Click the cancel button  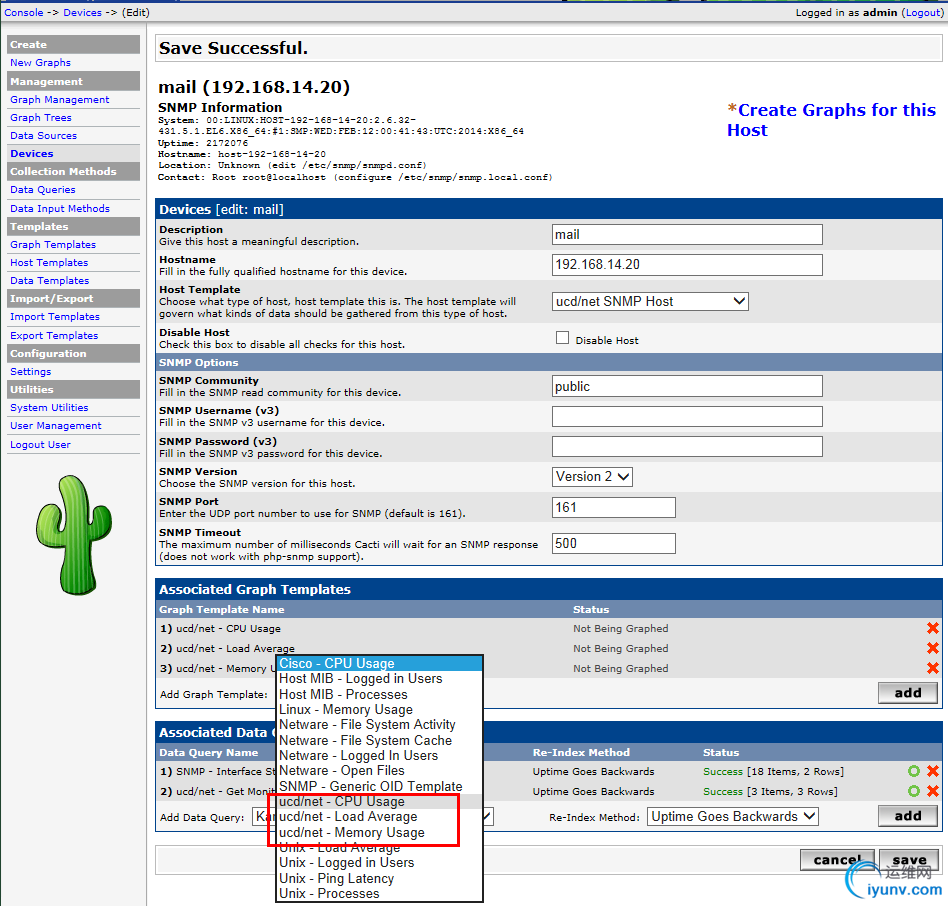[837, 859]
